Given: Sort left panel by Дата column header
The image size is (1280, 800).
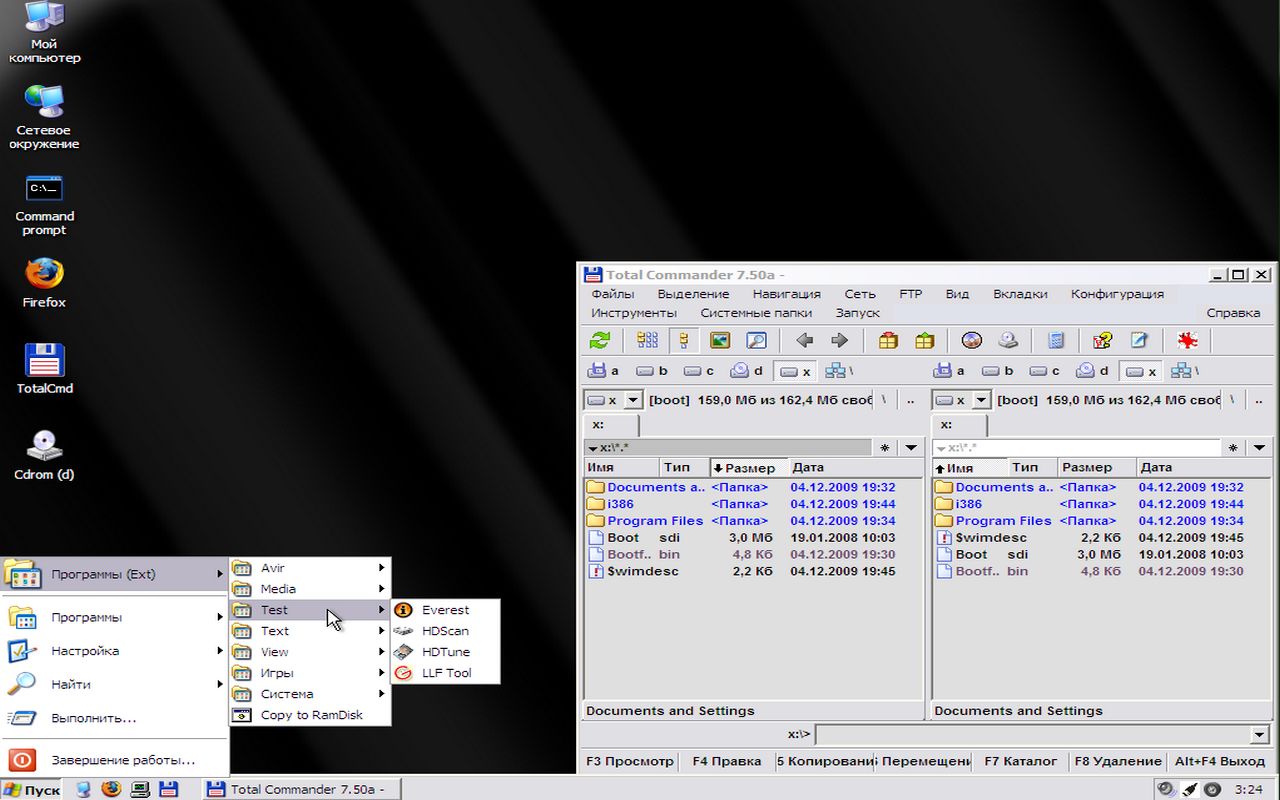Looking at the screenshot, I should pos(808,467).
